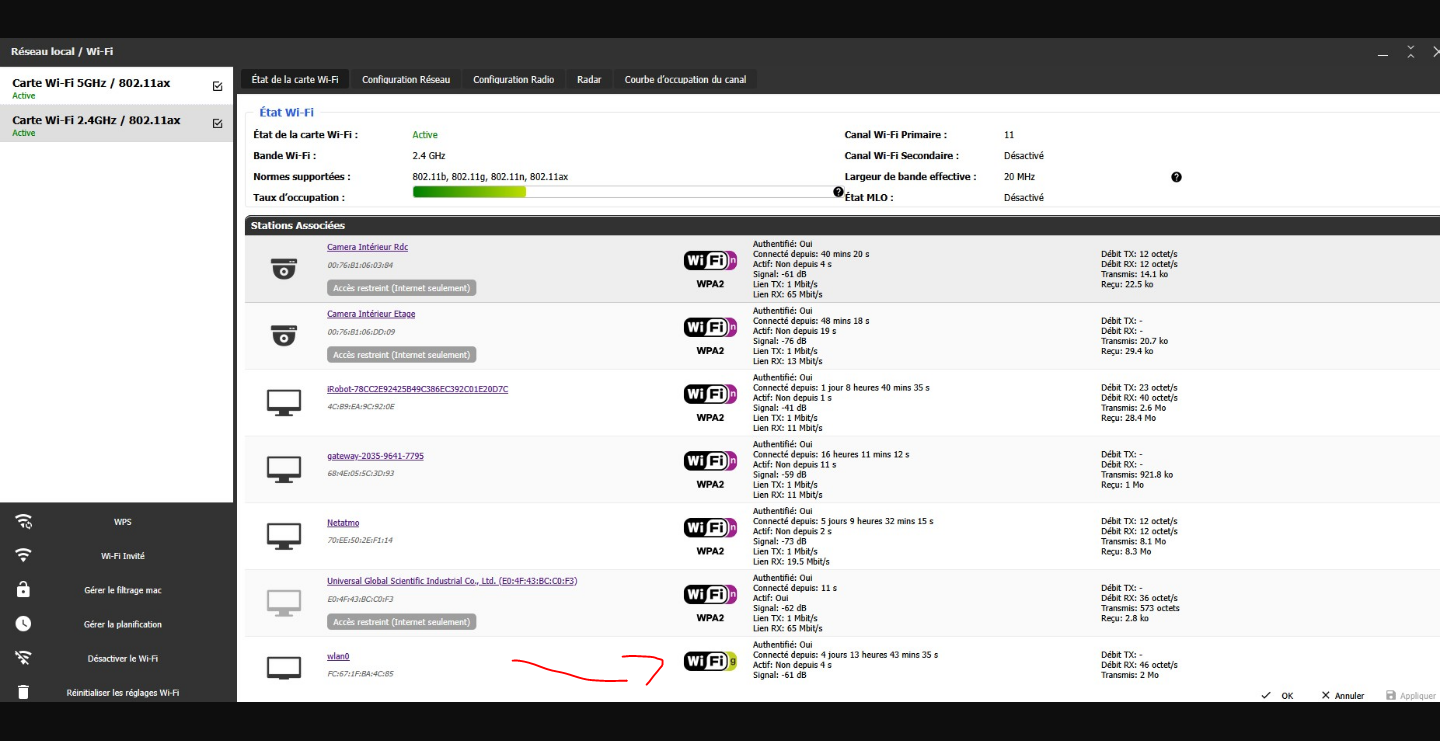This screenshot has height=741, width=1440.
Task: Open the Camera Intérieur Etage device link
Action: pyautogui.click(x=371, y=314)
